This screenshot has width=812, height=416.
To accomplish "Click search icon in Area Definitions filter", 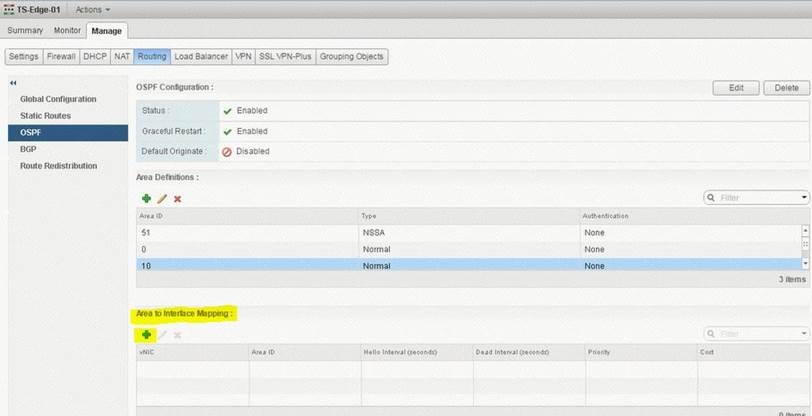I will [711, 198].
